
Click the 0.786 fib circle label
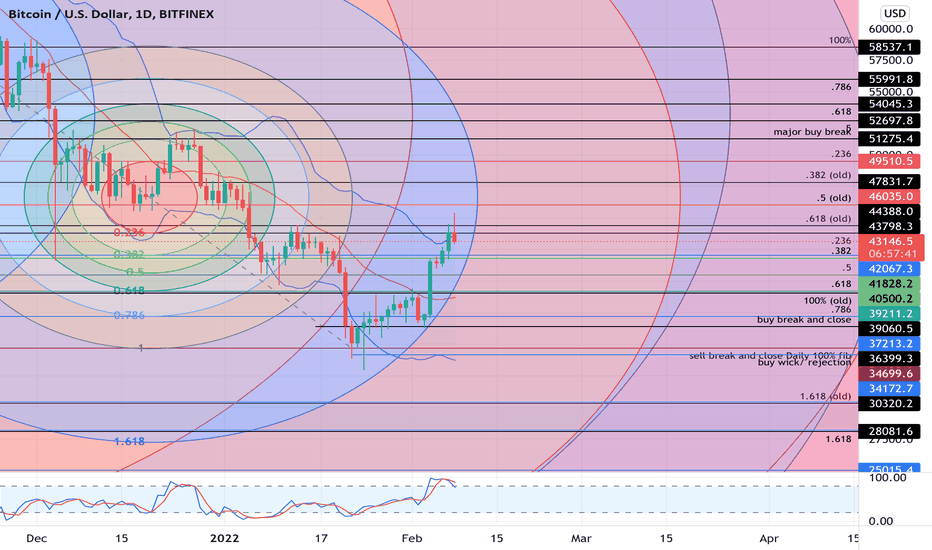(x=129, y=315)
